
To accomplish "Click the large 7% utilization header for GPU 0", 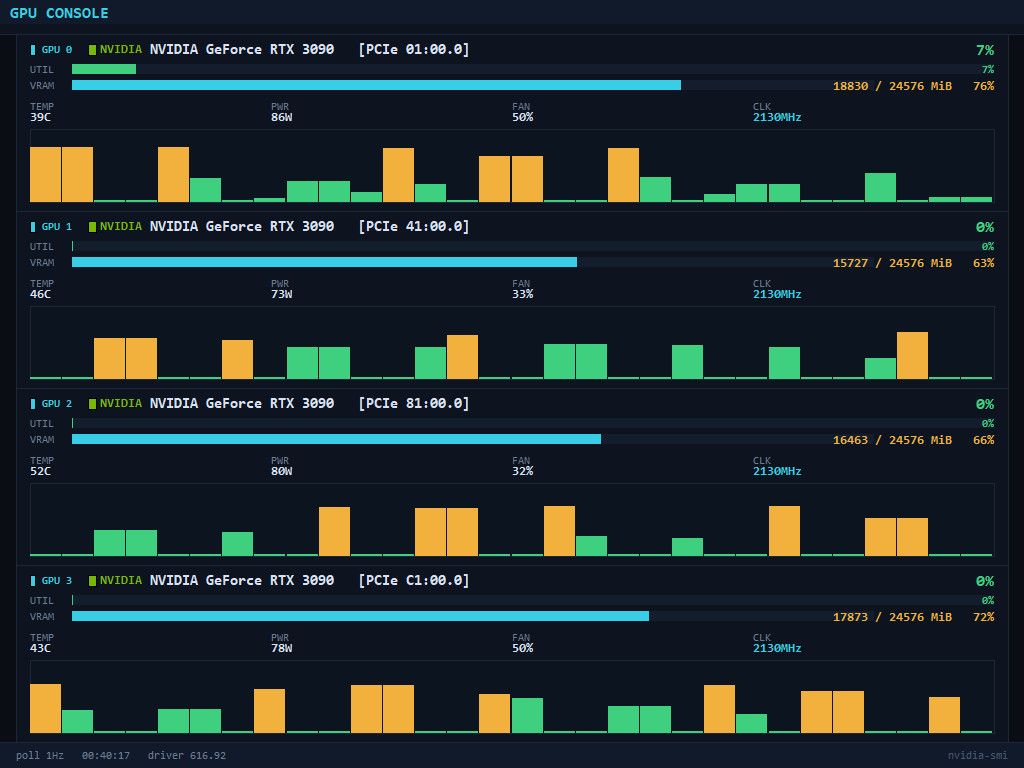I will 985,50.
